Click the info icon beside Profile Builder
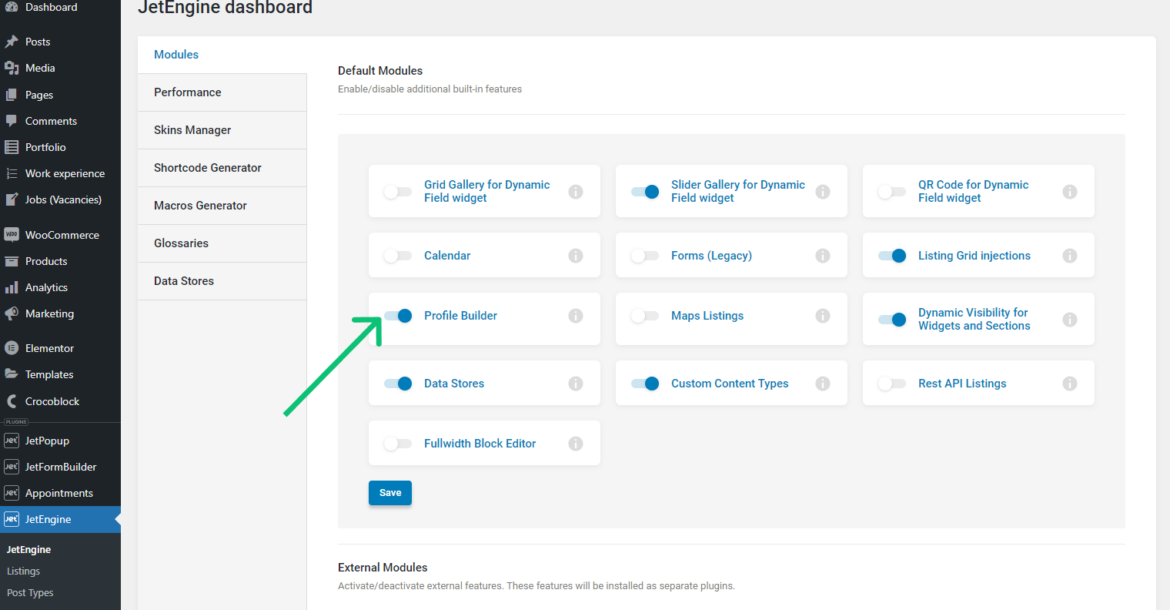Image resolution: width=1170 pixels, height=610 pixels. (575, 316)
